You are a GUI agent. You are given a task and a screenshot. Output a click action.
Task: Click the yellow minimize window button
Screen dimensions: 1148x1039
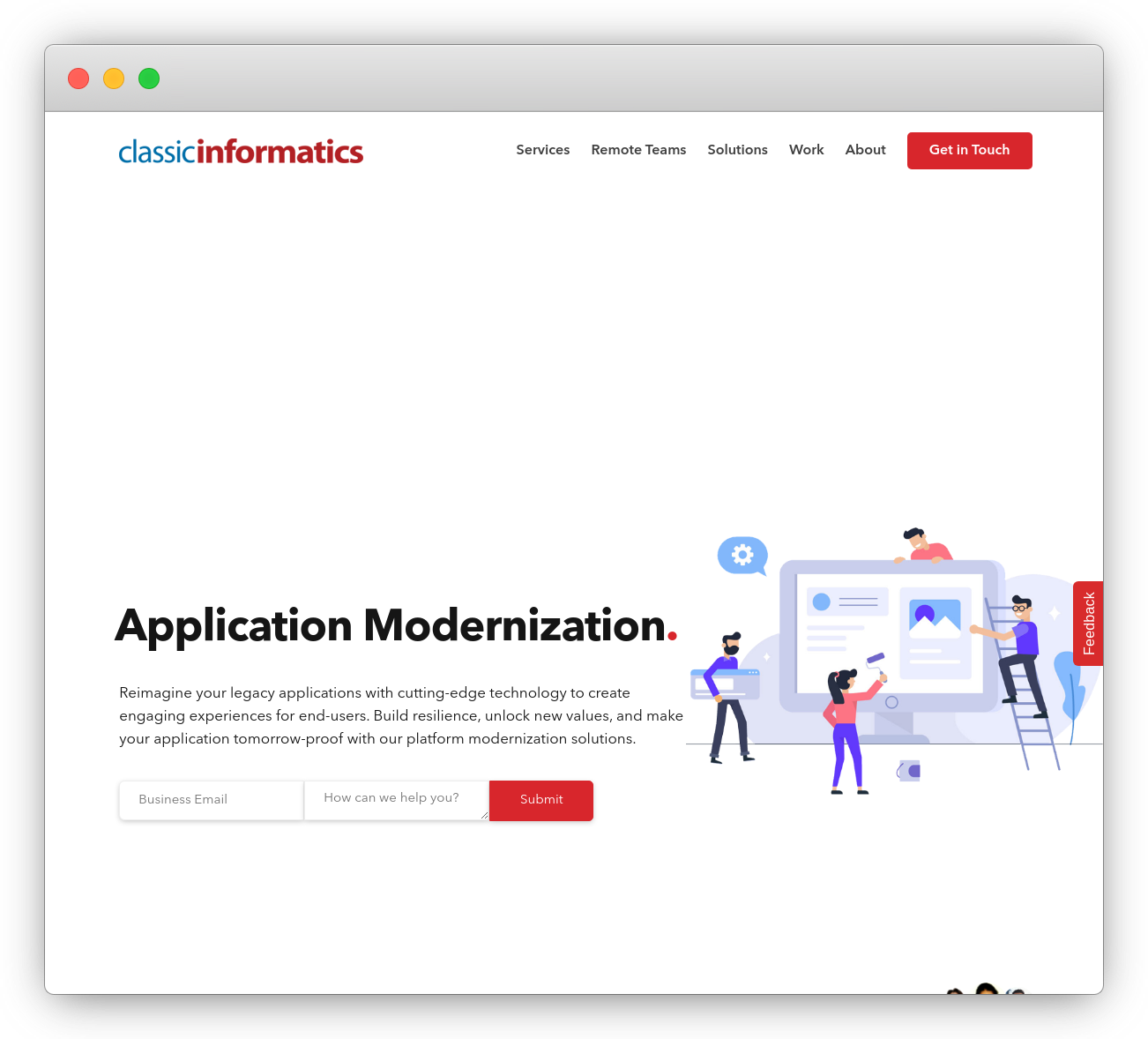pos(114,78)
